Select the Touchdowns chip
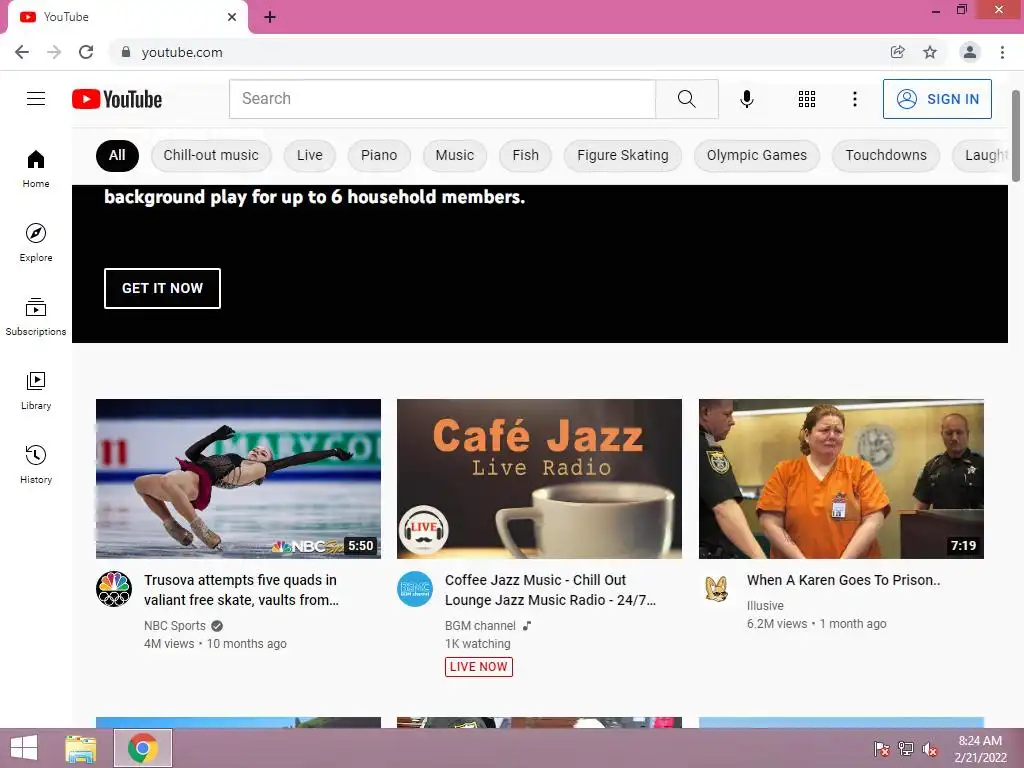The width and height of the screenshot is (1024, 768). click(886, 155)
